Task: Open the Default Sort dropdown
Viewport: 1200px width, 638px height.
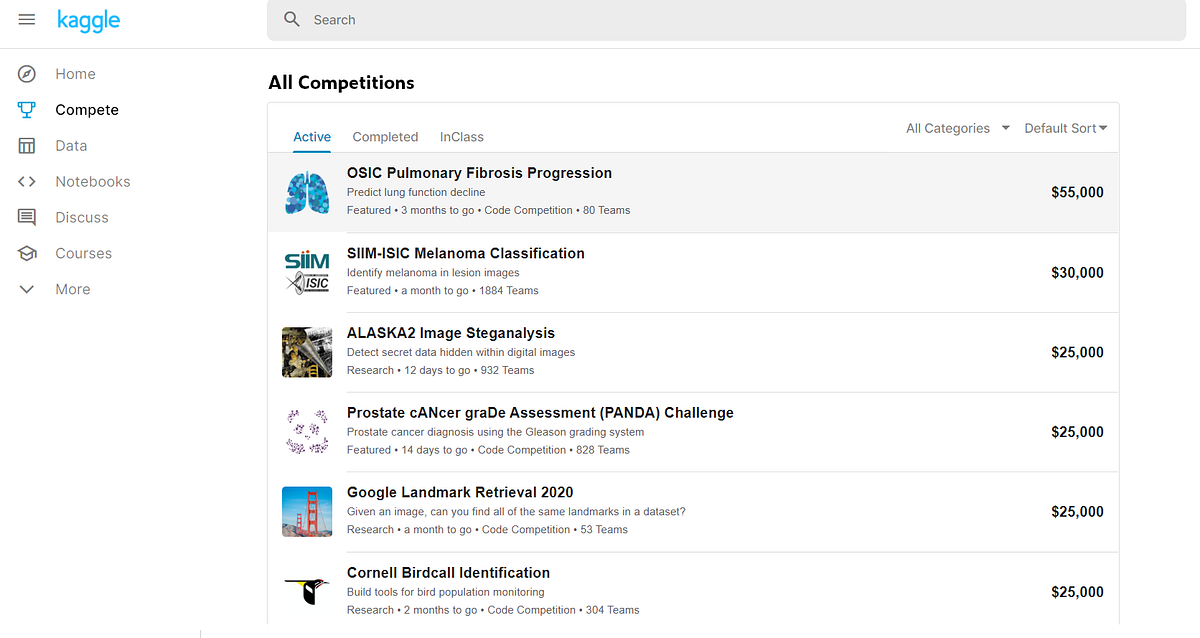Action: (1065, 128)
